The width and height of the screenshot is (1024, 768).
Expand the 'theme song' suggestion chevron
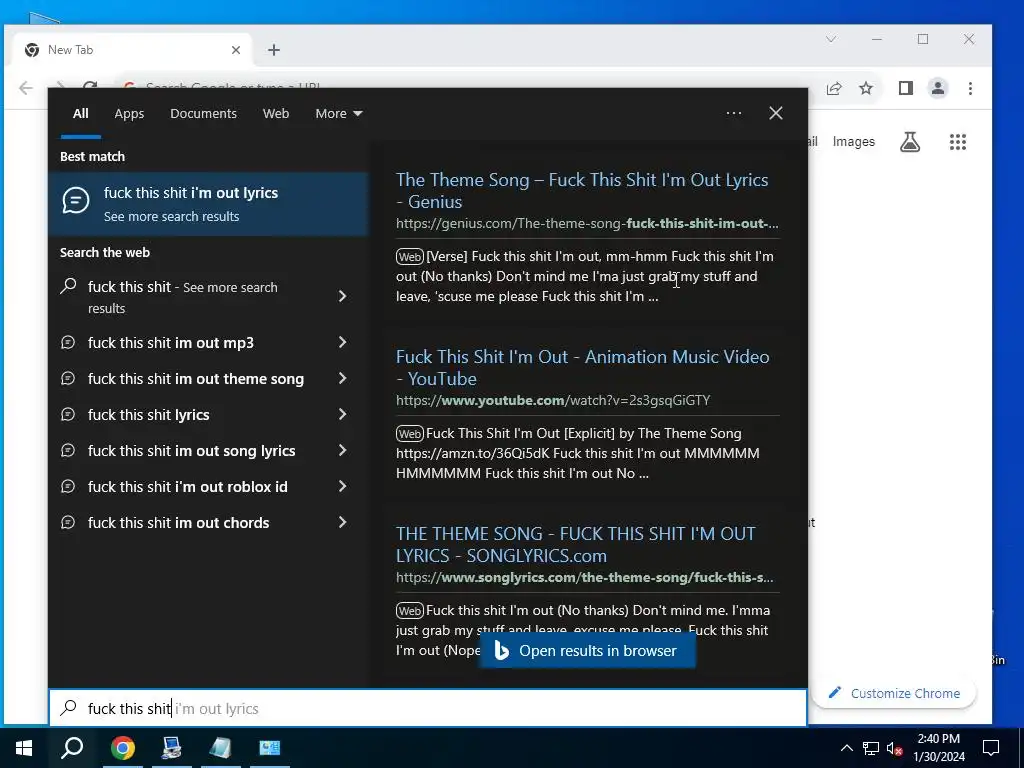342,378
